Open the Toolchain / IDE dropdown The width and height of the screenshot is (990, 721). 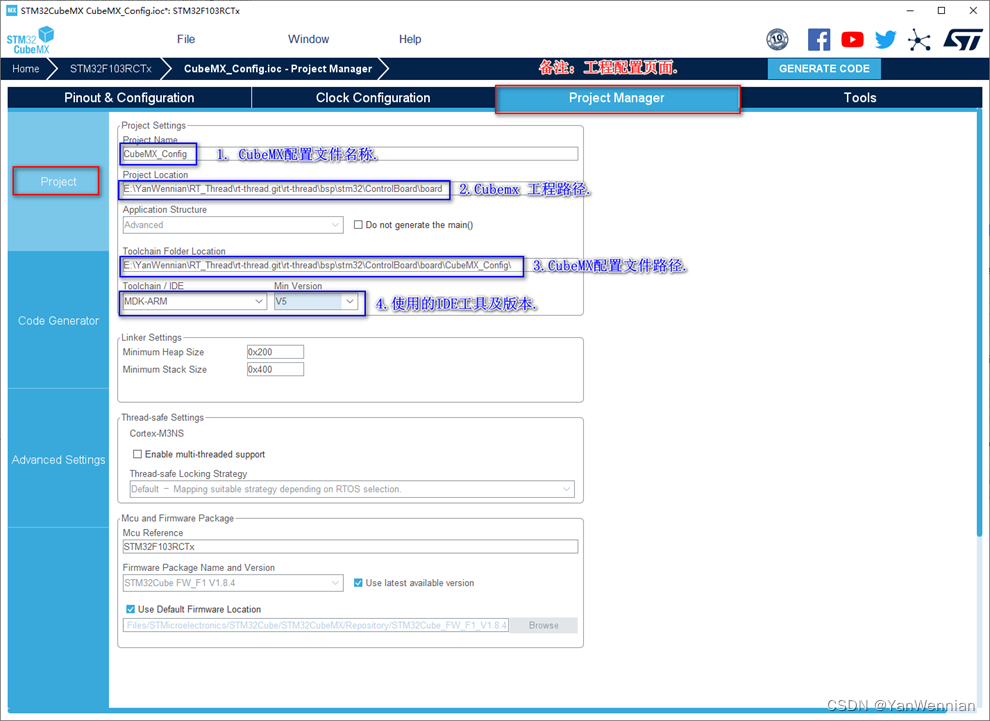194,301
